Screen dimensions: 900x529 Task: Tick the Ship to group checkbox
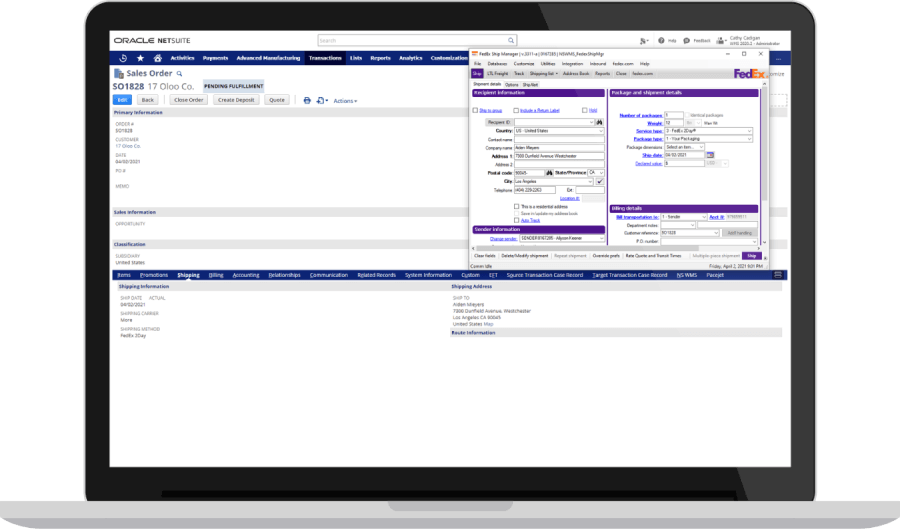pos(475,110)
